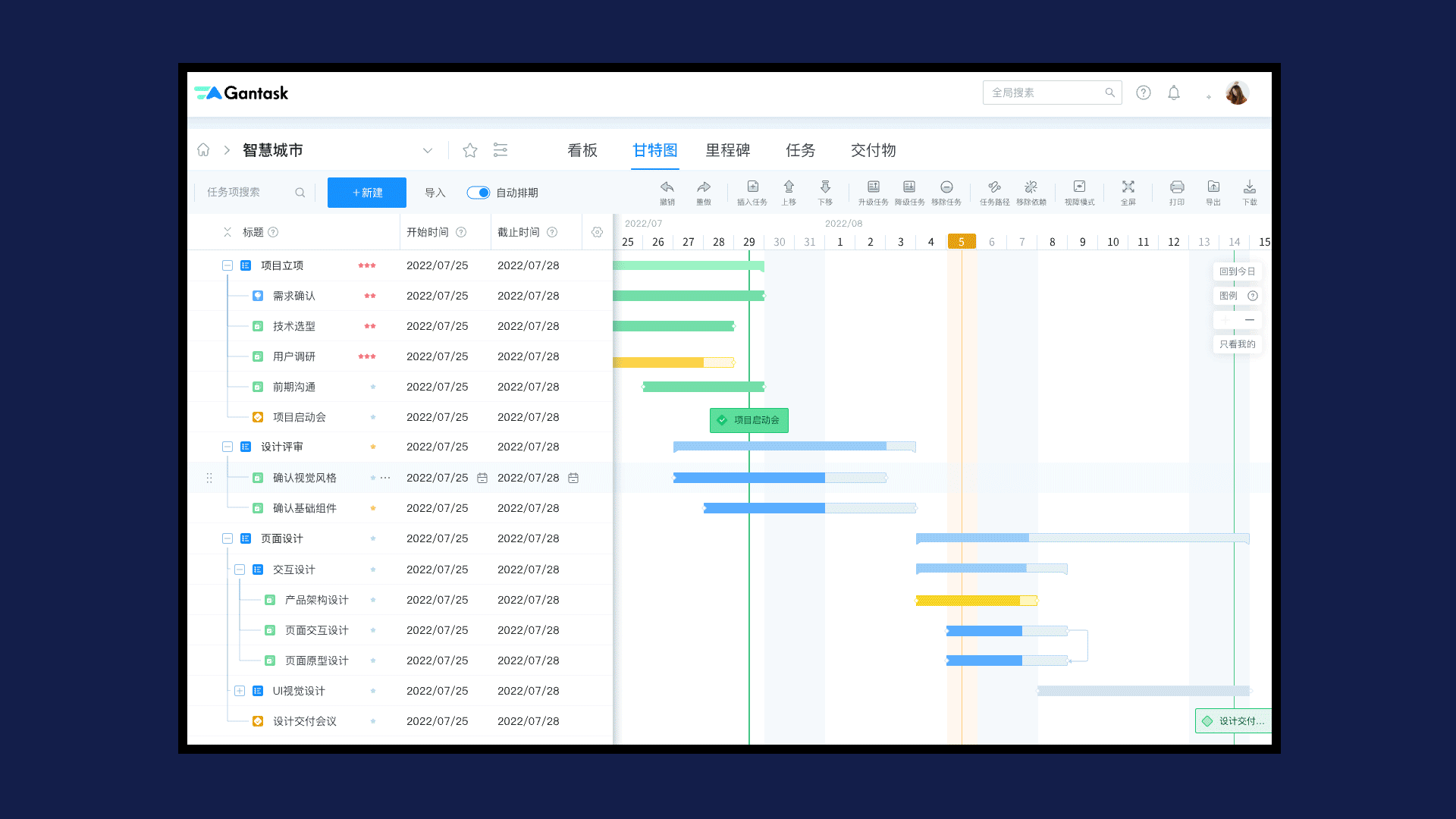The width and height of the screenshot is (1456, 819).
Task: Click the 项目启动会 milestone on the chart
Action: tap(749, 420)
